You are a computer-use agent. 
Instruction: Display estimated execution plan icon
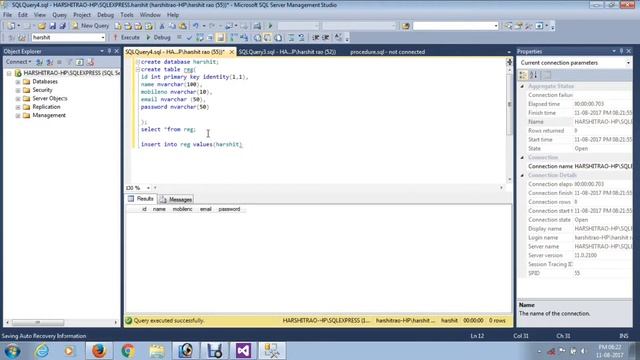tap(200, 38)
